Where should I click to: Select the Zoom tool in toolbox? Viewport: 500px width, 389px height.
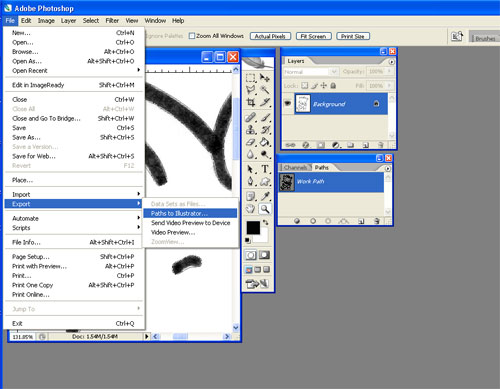coord(265,209)
